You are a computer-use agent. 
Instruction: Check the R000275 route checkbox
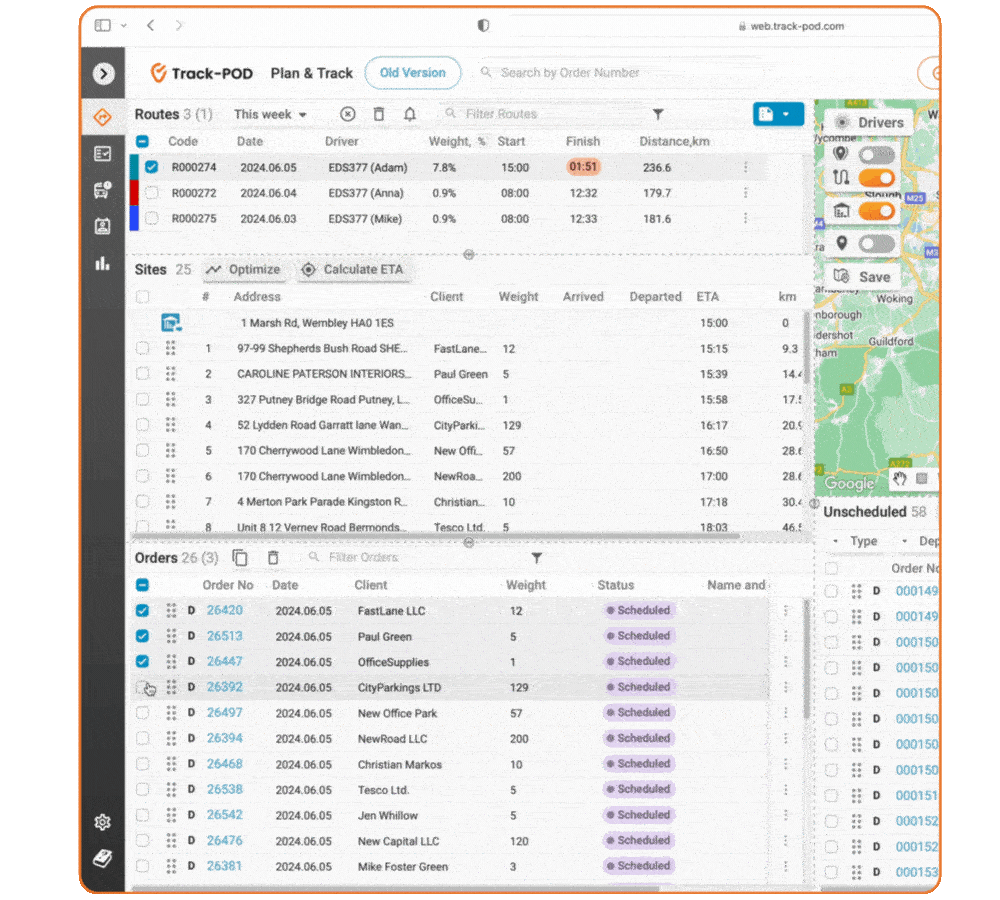click(x=151, y=218)
